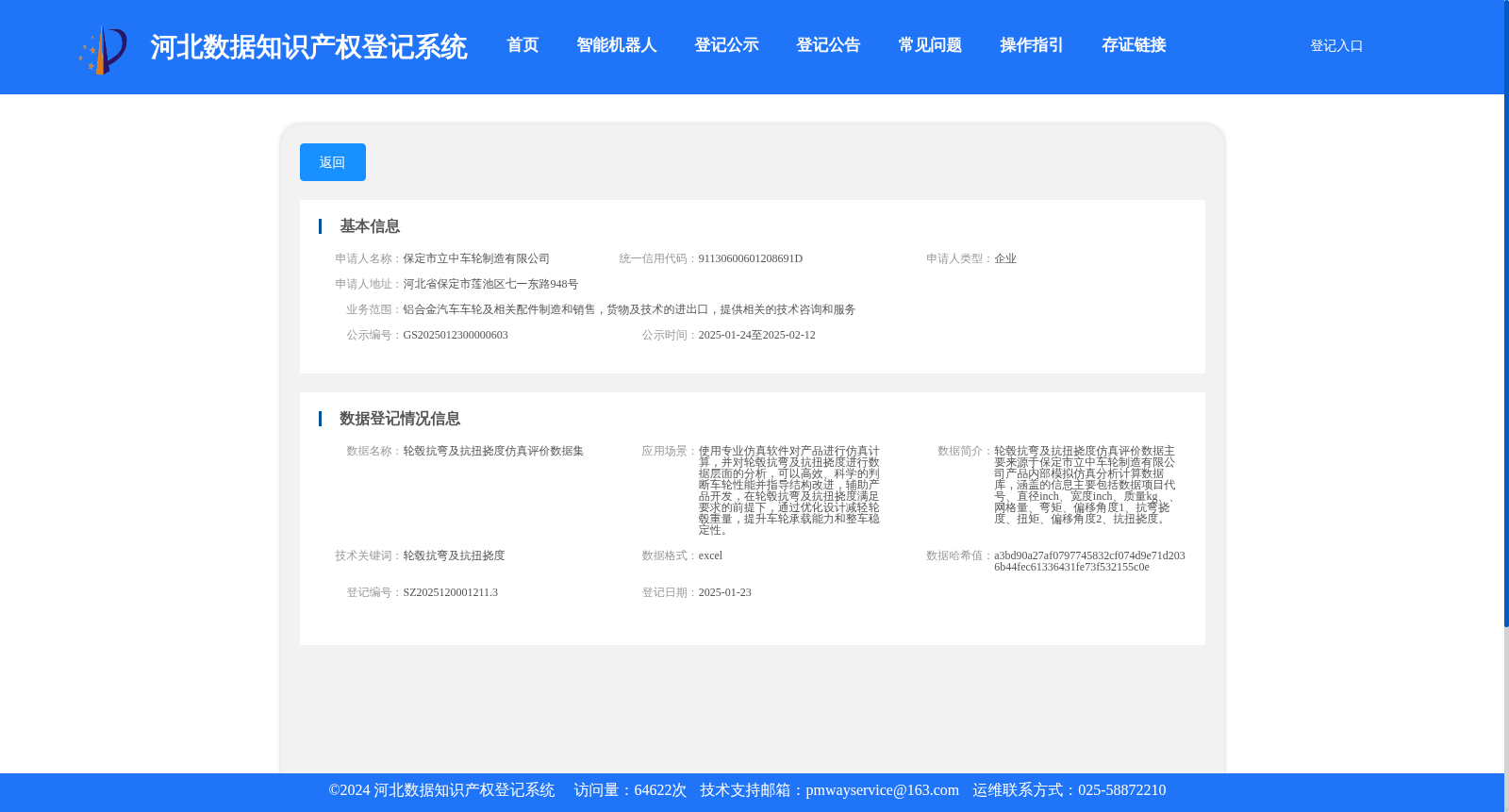Image resolution: width=1509 pixels, height=812 pixels.
Task: Select credit code 91130600601208691D
Action: point(751,258)
